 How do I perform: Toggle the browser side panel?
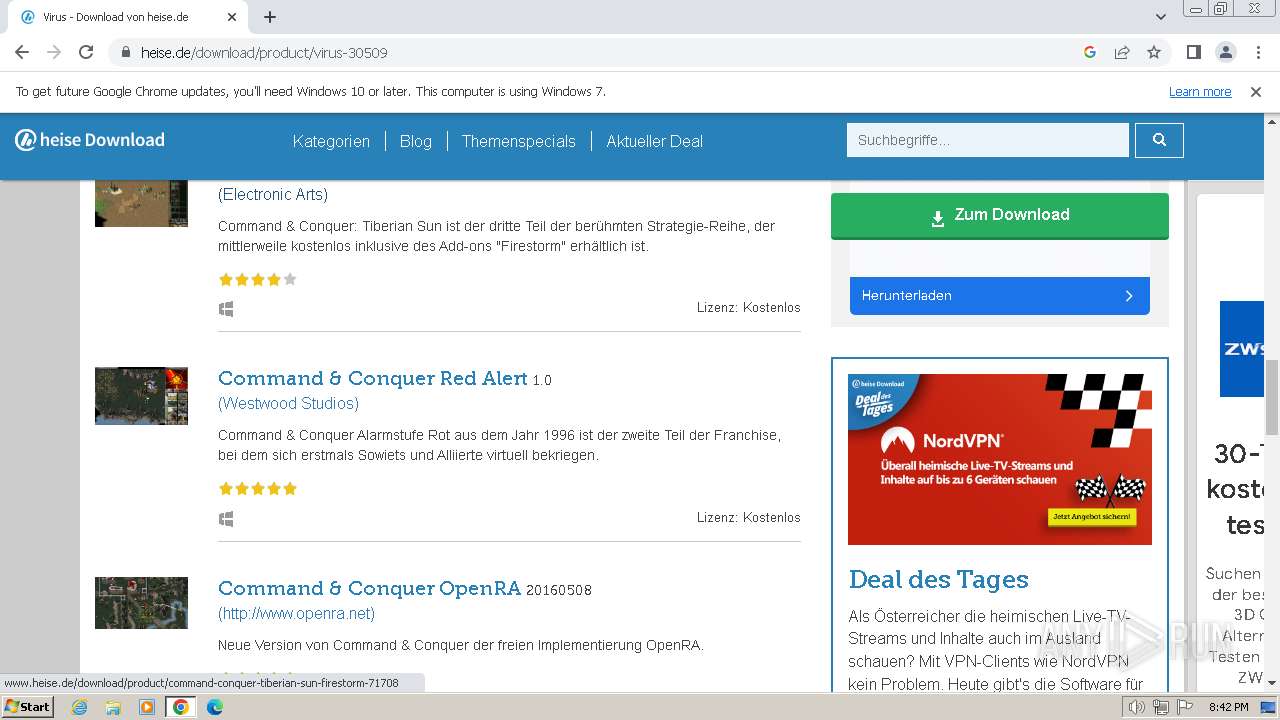(x=1193, y=52)
